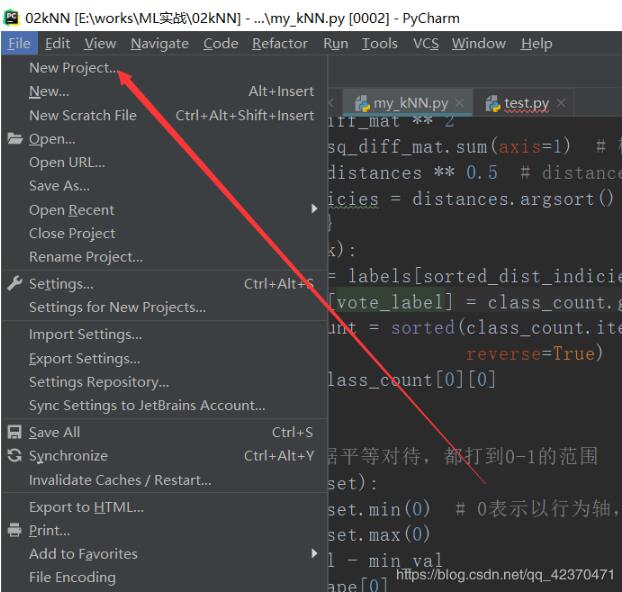The image size is (622, 592).
Task: Click code text 'sorted(class_count.ite'
Action: (x=506, y=328)
